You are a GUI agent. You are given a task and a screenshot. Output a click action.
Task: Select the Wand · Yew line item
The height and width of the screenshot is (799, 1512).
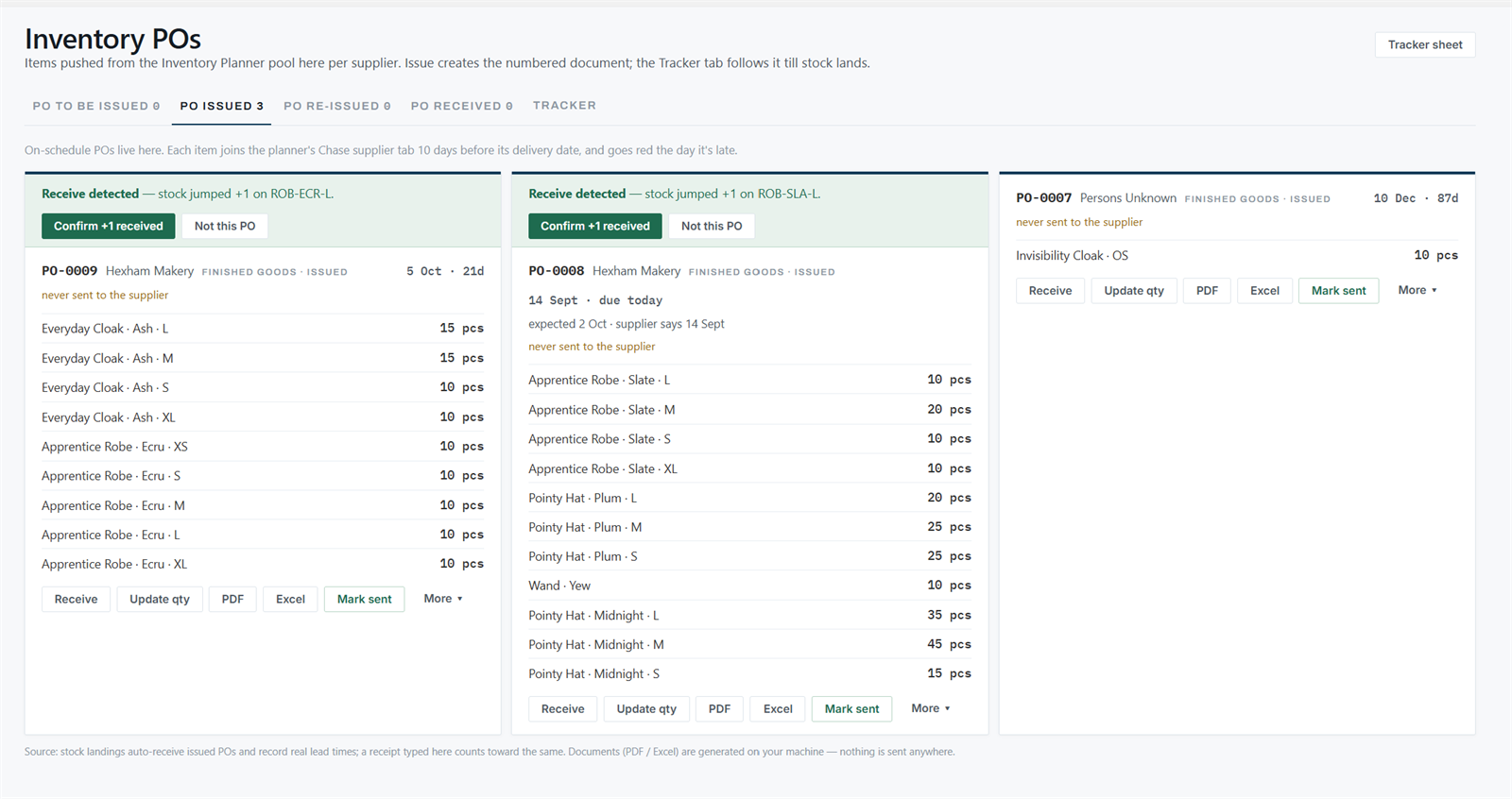point(749,586)
